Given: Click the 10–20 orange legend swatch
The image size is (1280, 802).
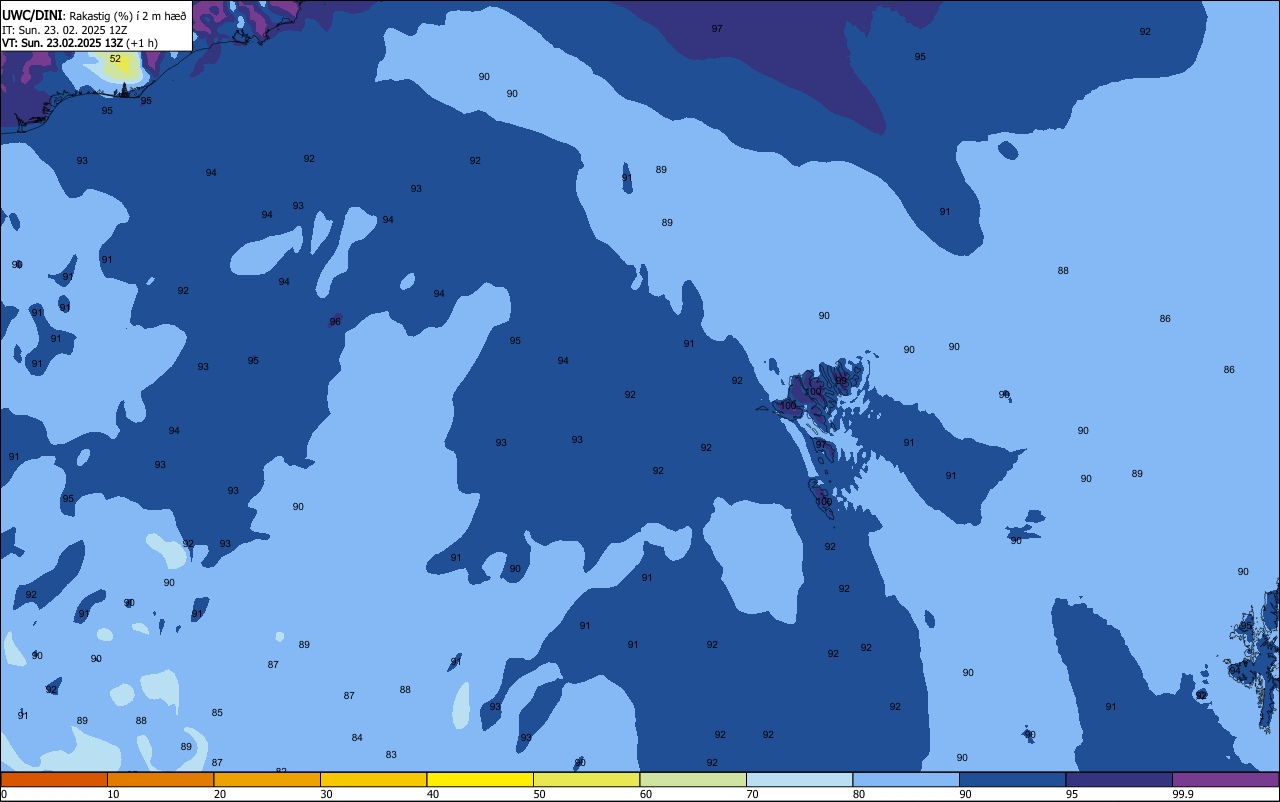Looking at the screenshot, I should pyautogui.click(x=160, y=779).
